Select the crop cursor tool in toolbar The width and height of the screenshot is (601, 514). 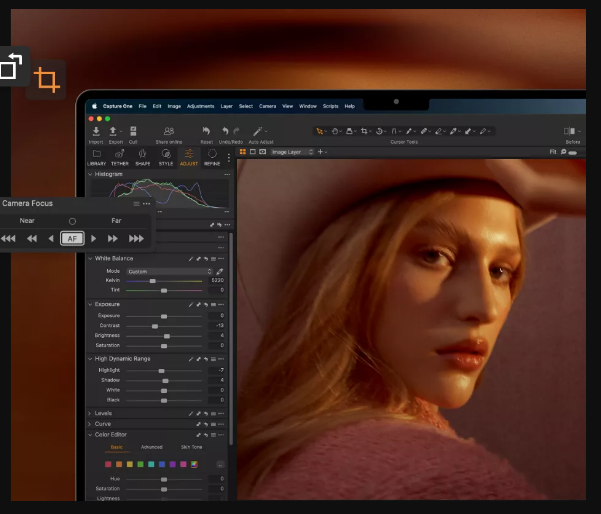point(364,131)
